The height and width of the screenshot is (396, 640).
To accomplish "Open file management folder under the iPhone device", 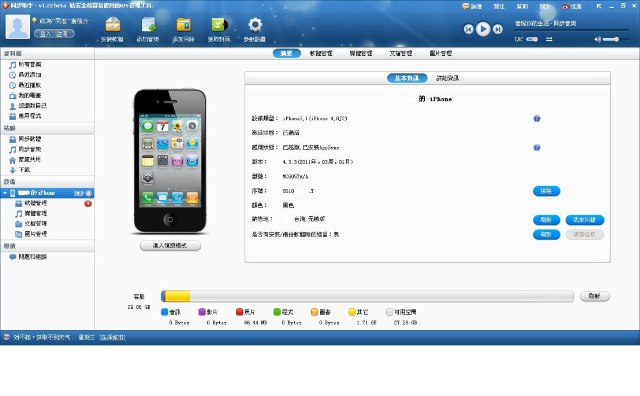I will 31,223.
